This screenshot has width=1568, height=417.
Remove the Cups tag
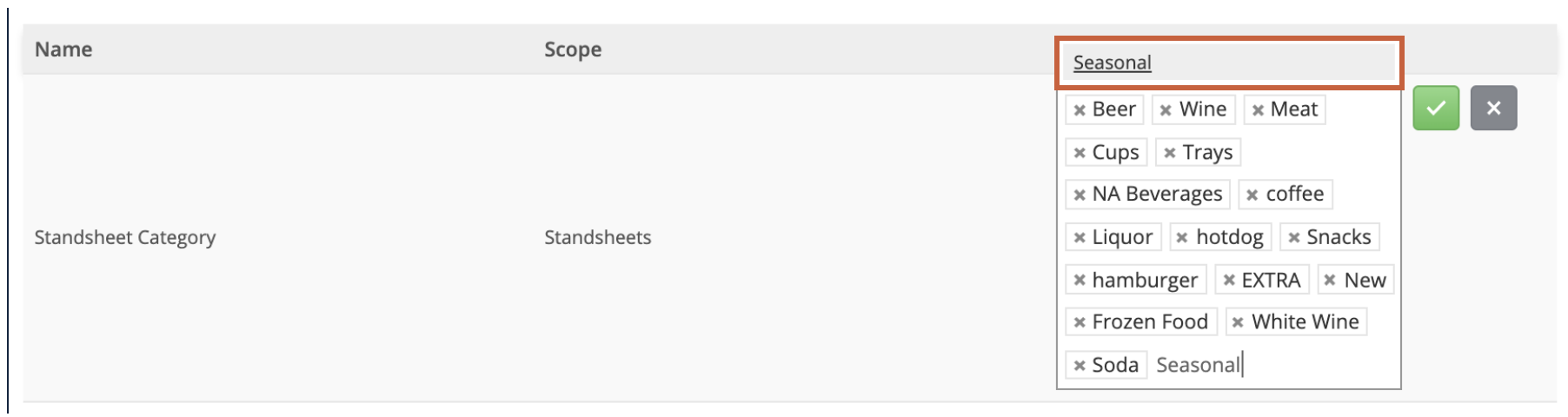coord(1080,153)
